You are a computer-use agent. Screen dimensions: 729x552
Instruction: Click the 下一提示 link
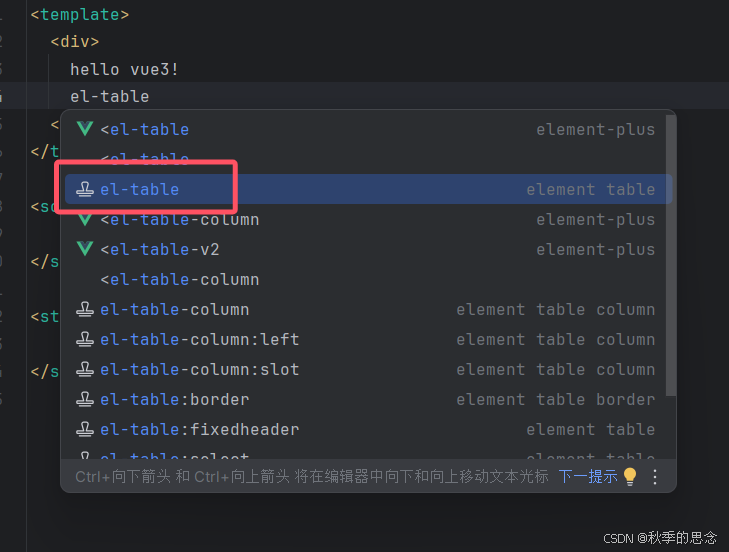[x=587, y=476]
